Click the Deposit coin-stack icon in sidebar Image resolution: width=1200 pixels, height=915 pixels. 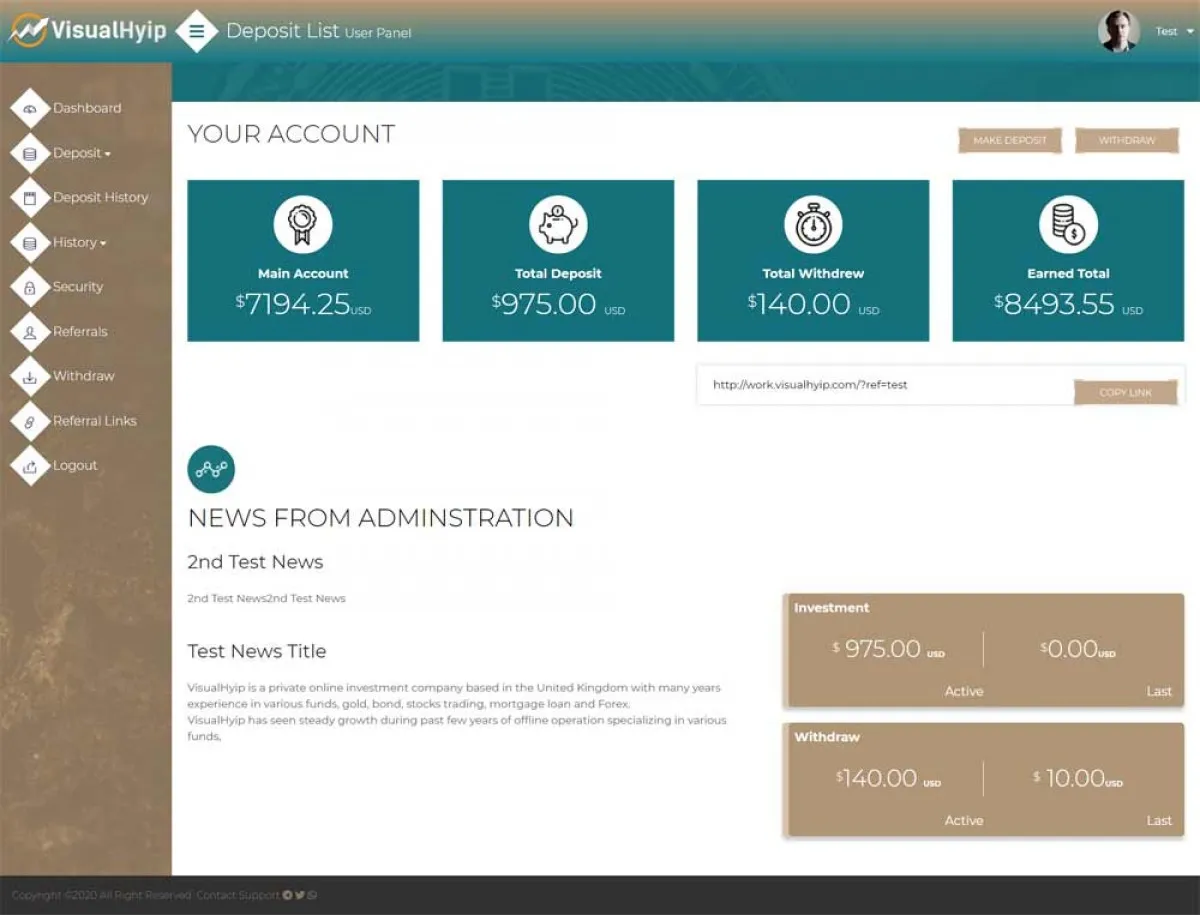(30, 154)
